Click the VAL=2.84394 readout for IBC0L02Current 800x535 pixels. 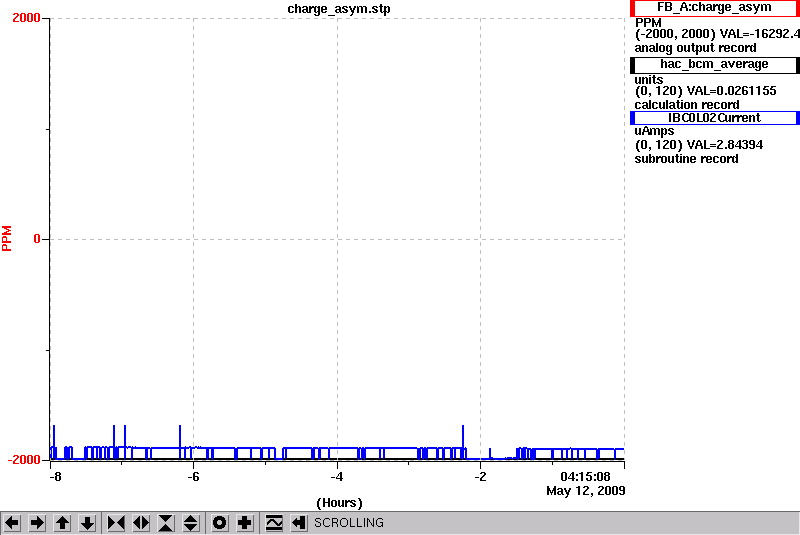coord(725,145)
